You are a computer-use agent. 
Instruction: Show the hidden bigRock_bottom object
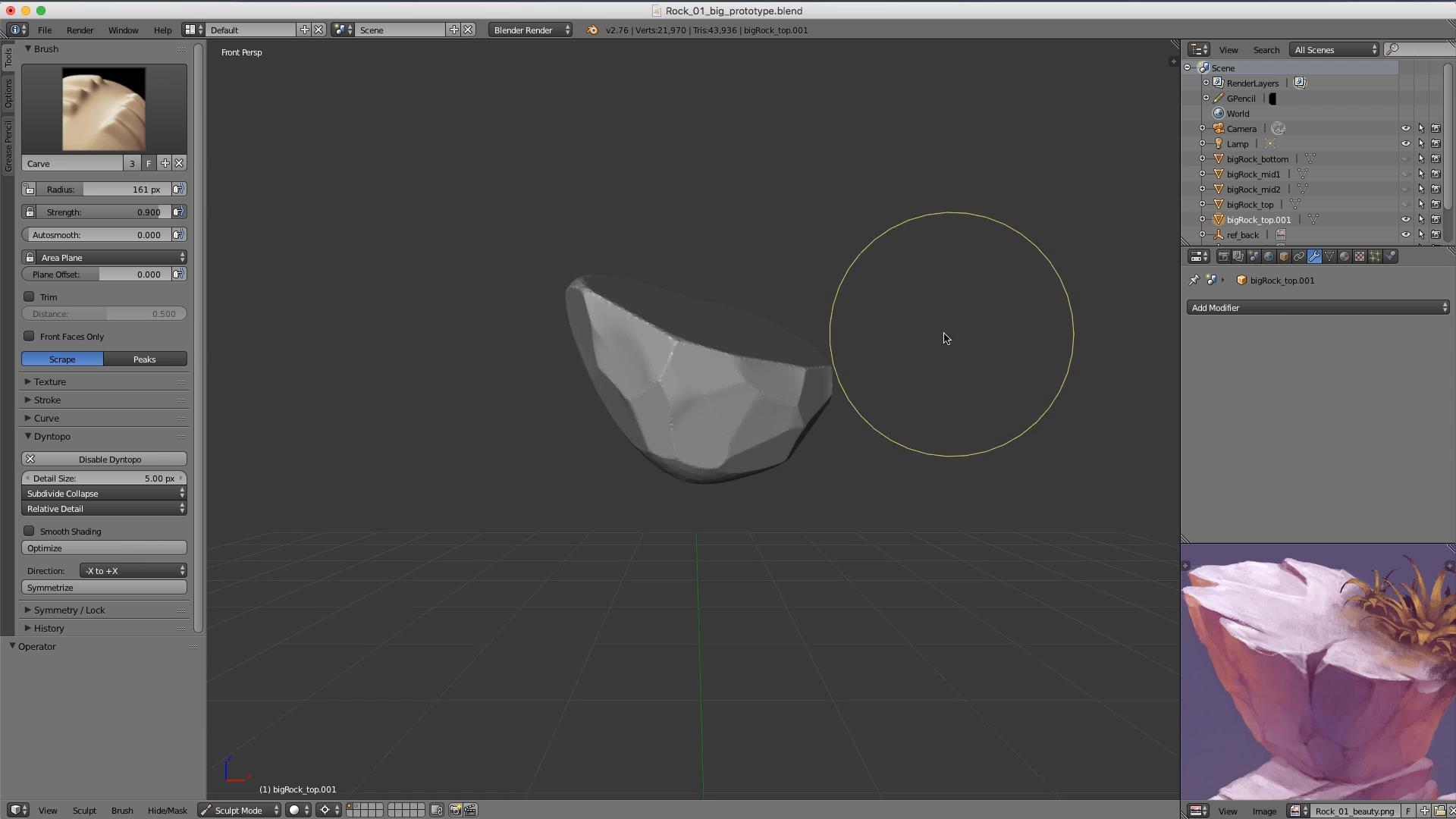coord(1406,158)
